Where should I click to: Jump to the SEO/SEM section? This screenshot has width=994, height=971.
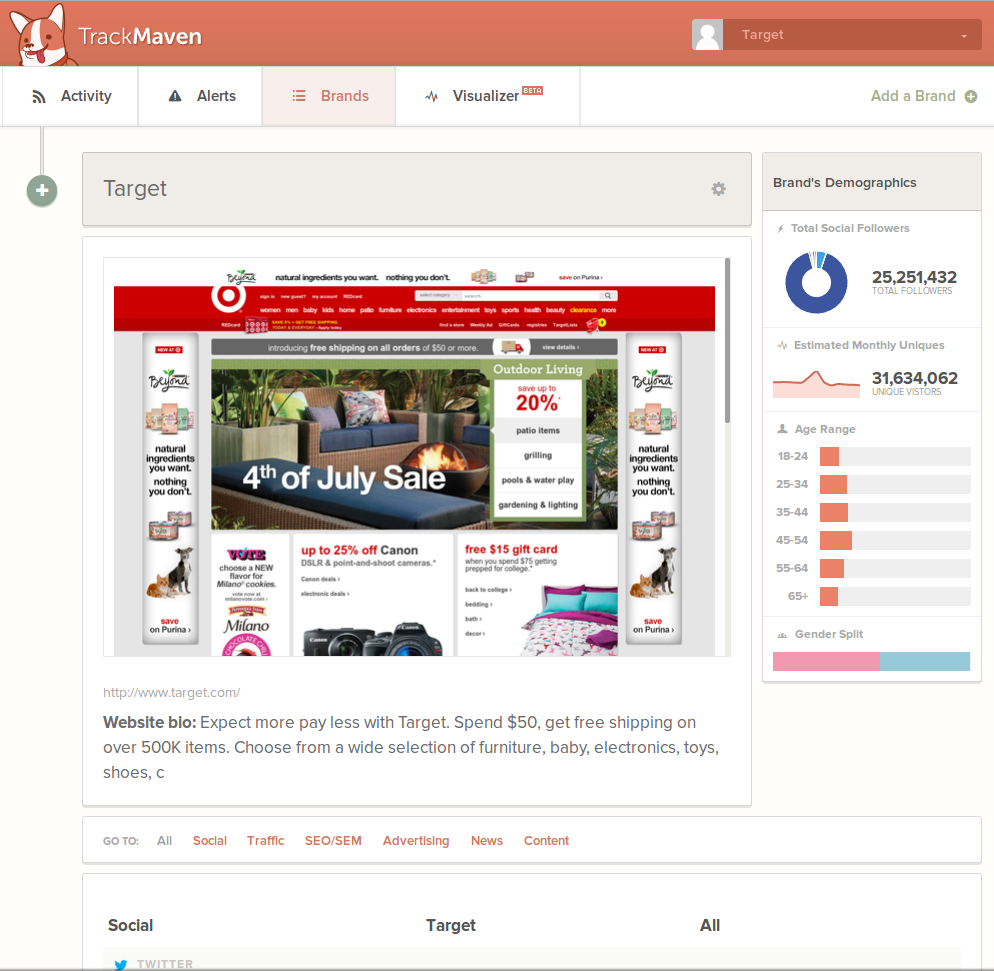[333, 840]
